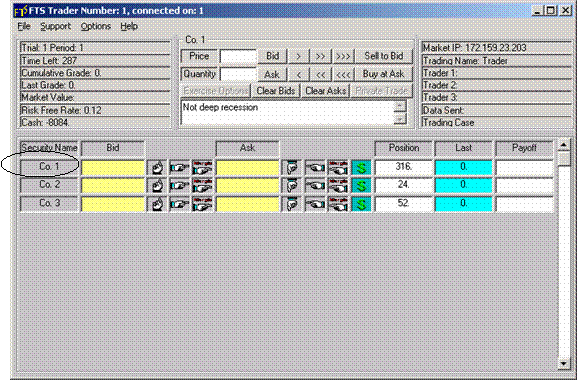Click the single < arrow button
Screen dimensions: 577x380
pyautogui.click(x=298, y=74)
